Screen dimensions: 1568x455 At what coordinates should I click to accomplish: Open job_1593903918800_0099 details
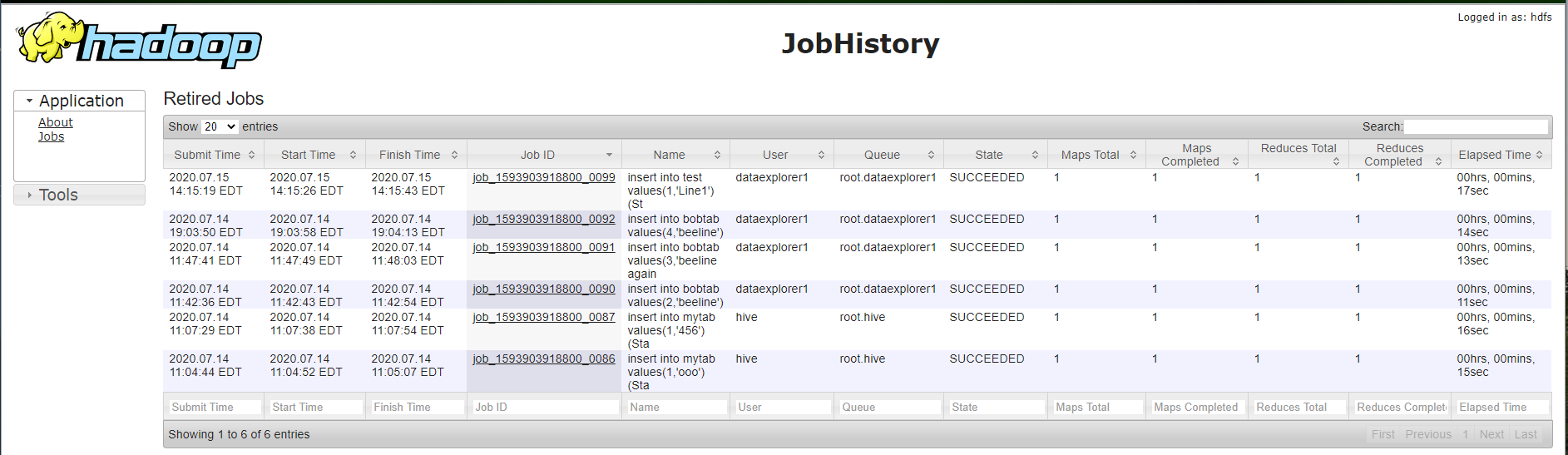tap(544, 177)
